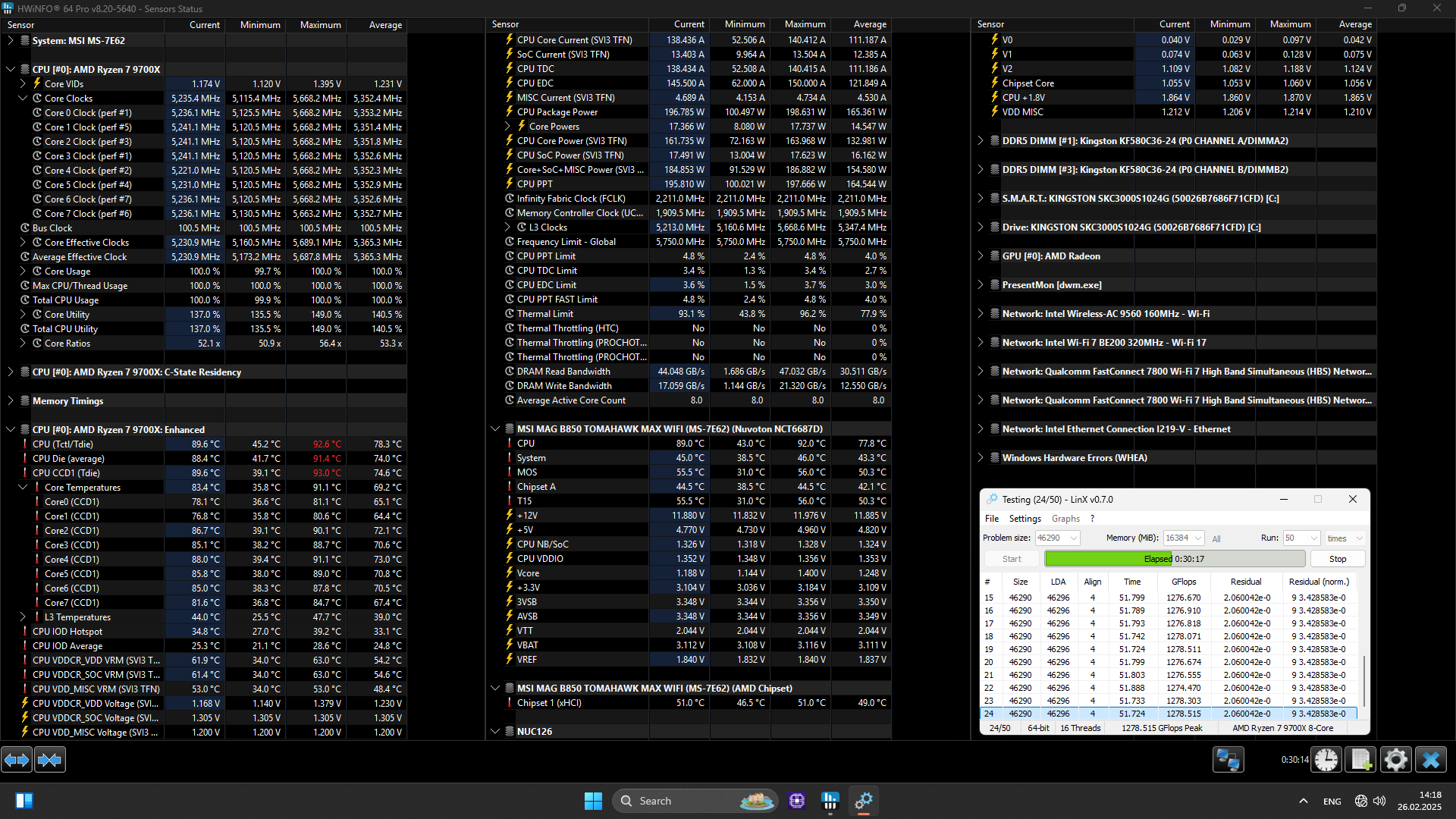Click the LinX elapsed progress bar

1174,559
